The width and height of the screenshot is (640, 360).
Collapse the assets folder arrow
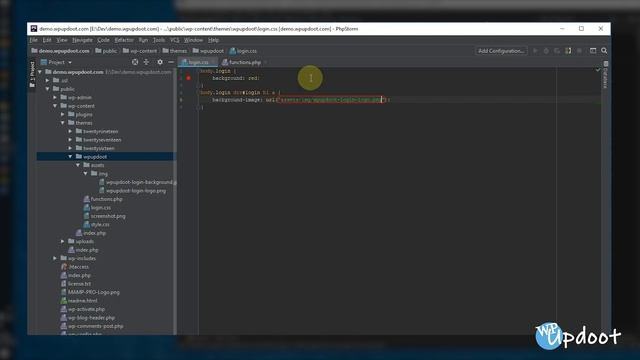point(78,165)
